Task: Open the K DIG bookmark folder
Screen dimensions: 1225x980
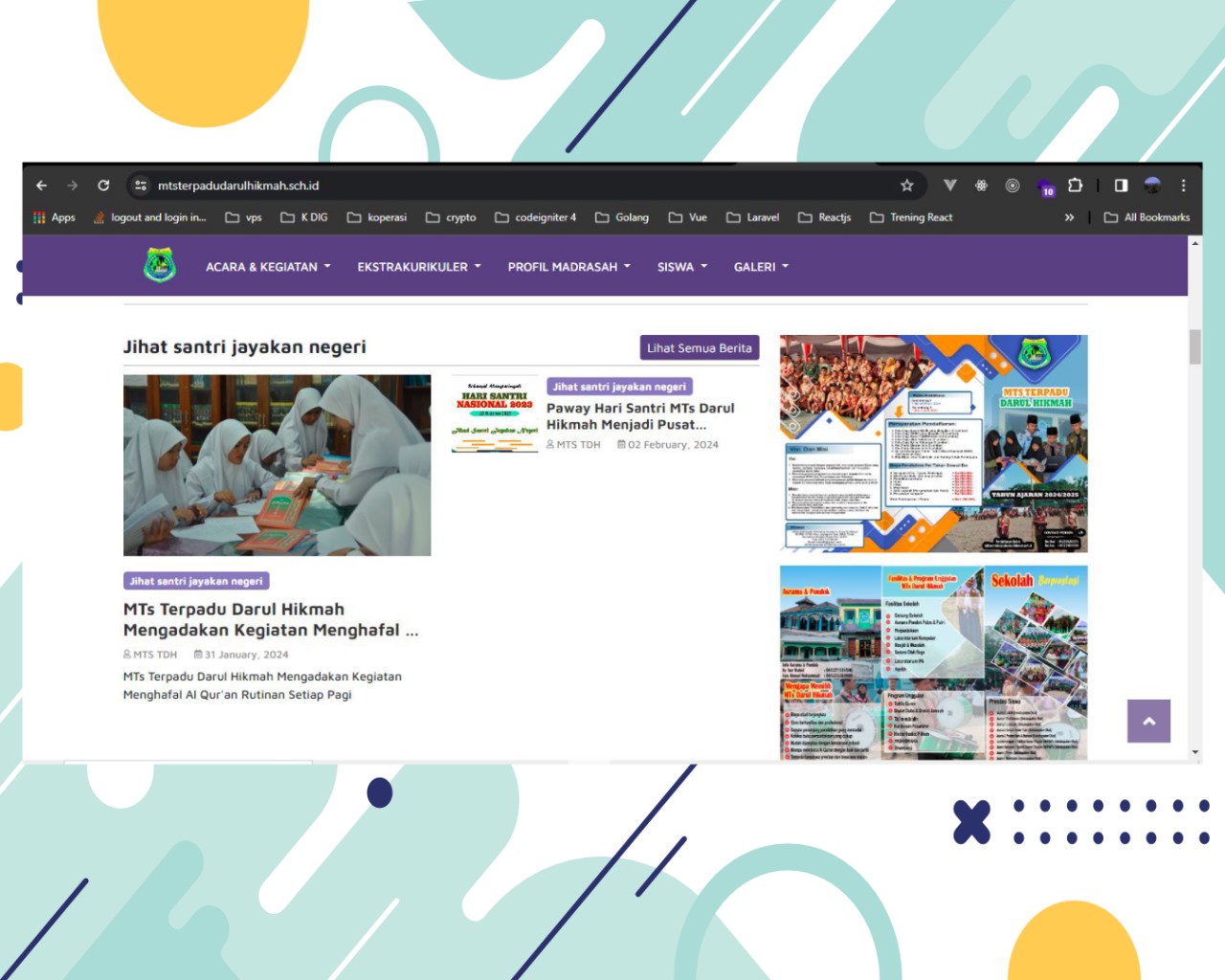Action: [x=304, y=217]
